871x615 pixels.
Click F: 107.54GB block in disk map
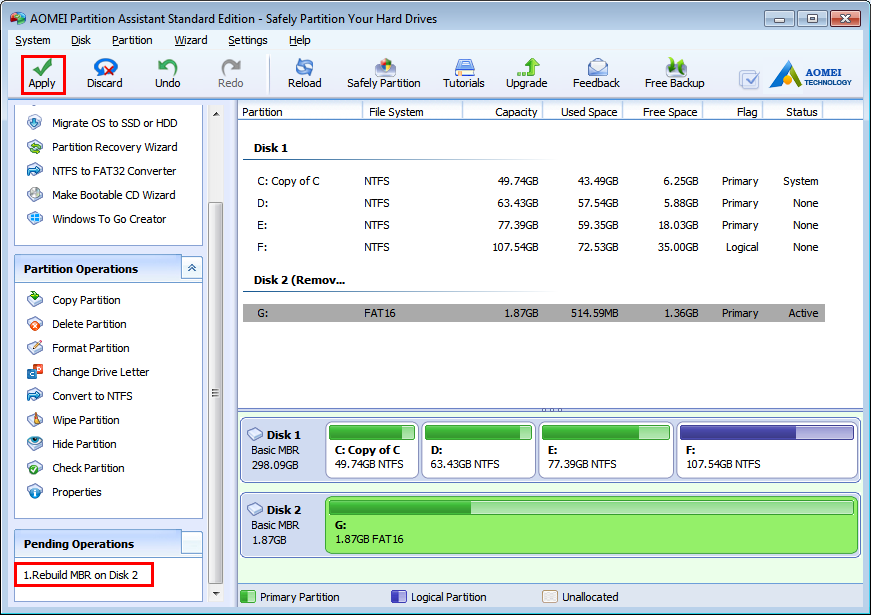[767, 450]
